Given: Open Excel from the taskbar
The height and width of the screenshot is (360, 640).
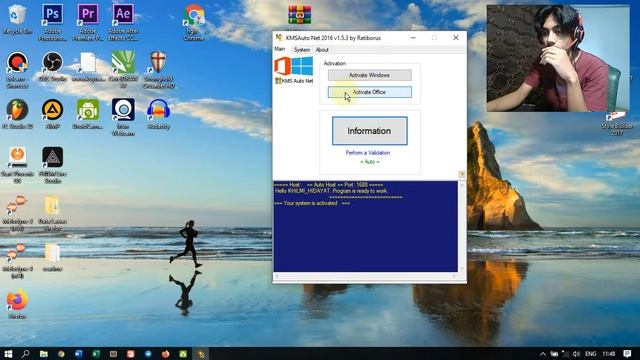Looking at the screenshot, I should pyautogui.click(x=96, y=353).
